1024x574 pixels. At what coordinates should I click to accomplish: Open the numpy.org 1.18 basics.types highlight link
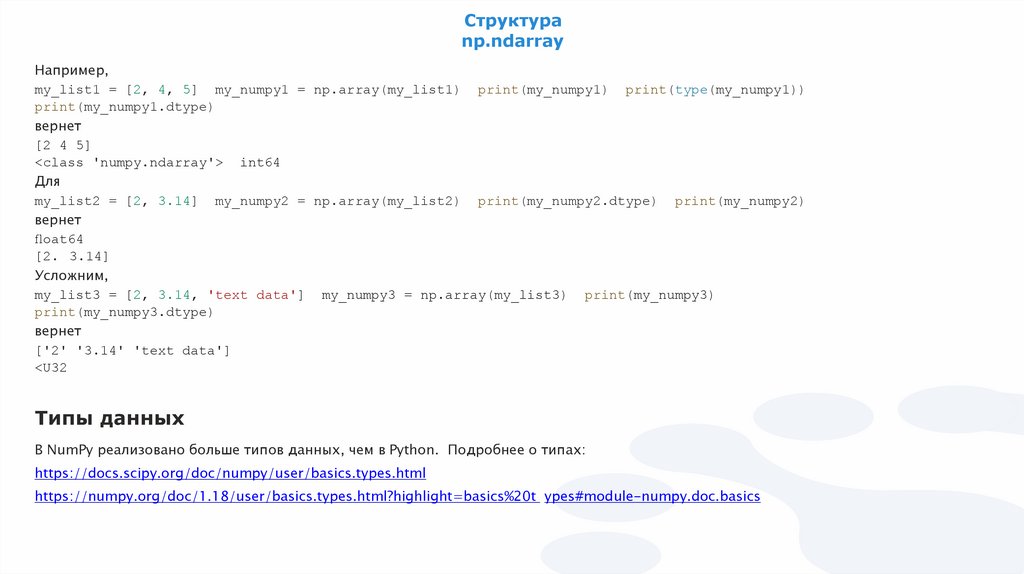click(x=287, y=496)
